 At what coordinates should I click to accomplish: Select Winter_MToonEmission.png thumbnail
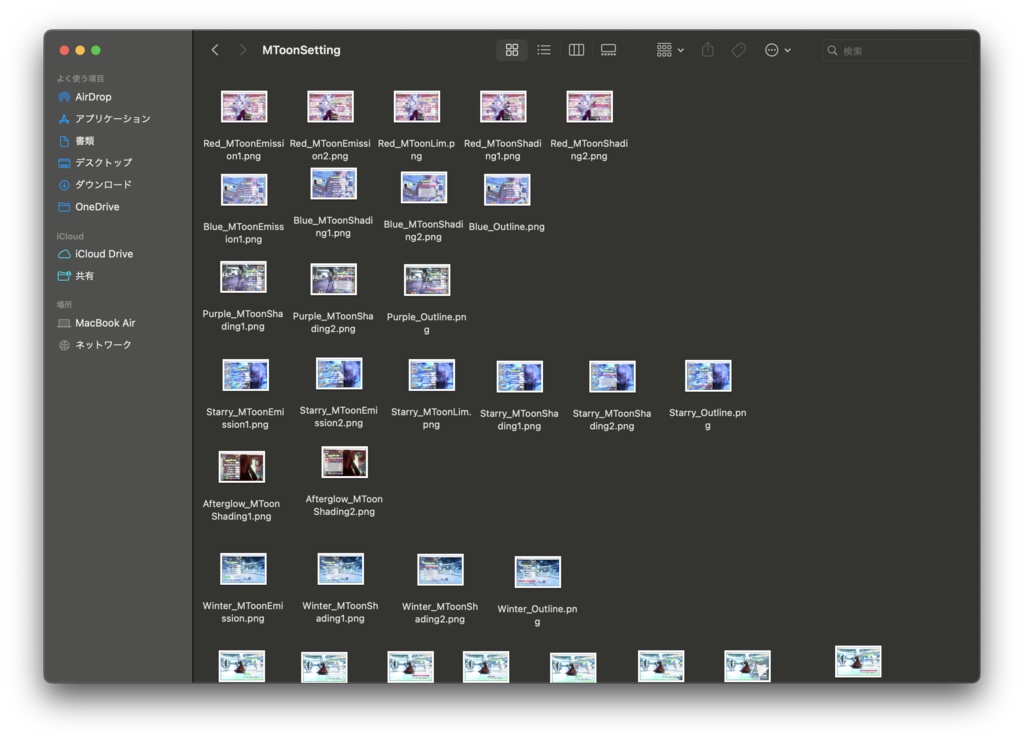[243, 569]
